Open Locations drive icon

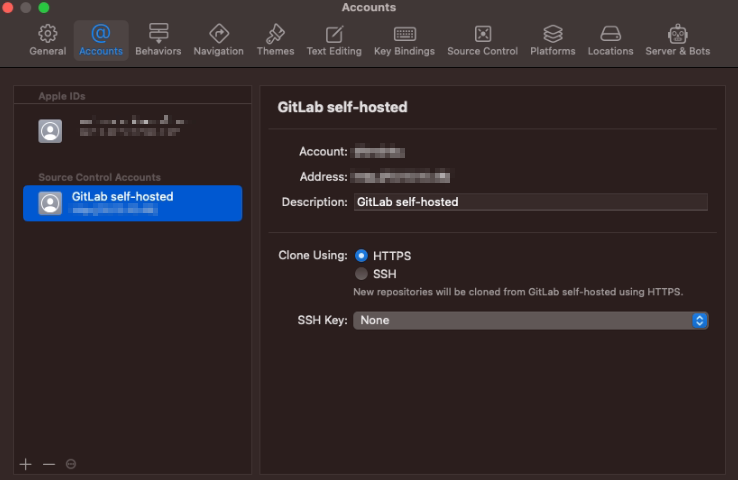click(x=610, y=34)
